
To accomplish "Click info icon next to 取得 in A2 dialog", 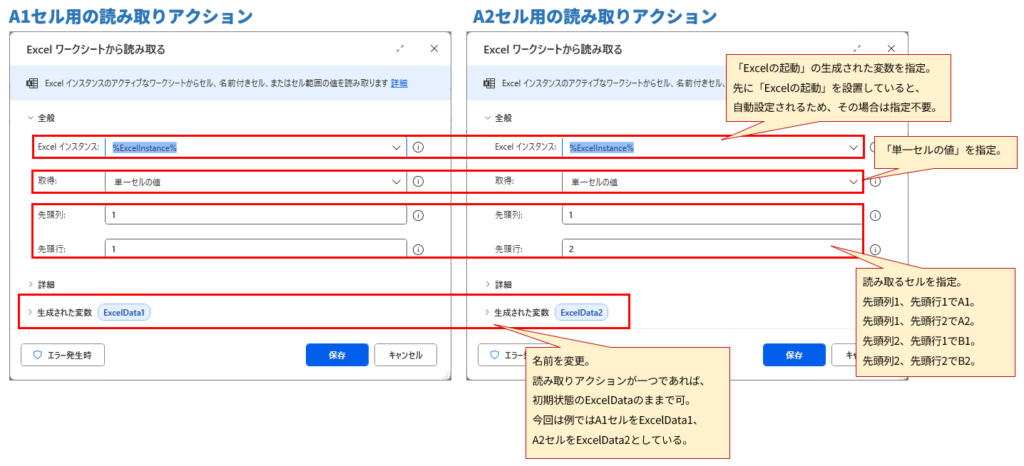I will (876, 182).
